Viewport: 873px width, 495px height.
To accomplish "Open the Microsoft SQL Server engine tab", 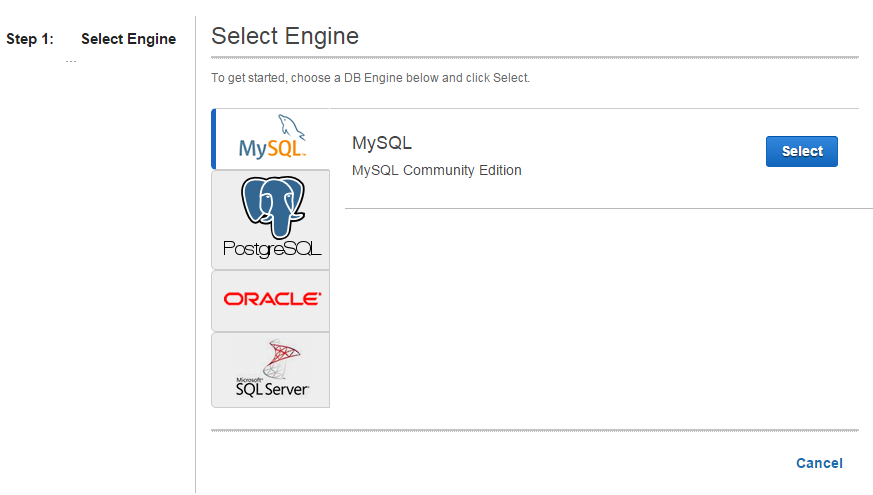I will (x=271, y=370).
